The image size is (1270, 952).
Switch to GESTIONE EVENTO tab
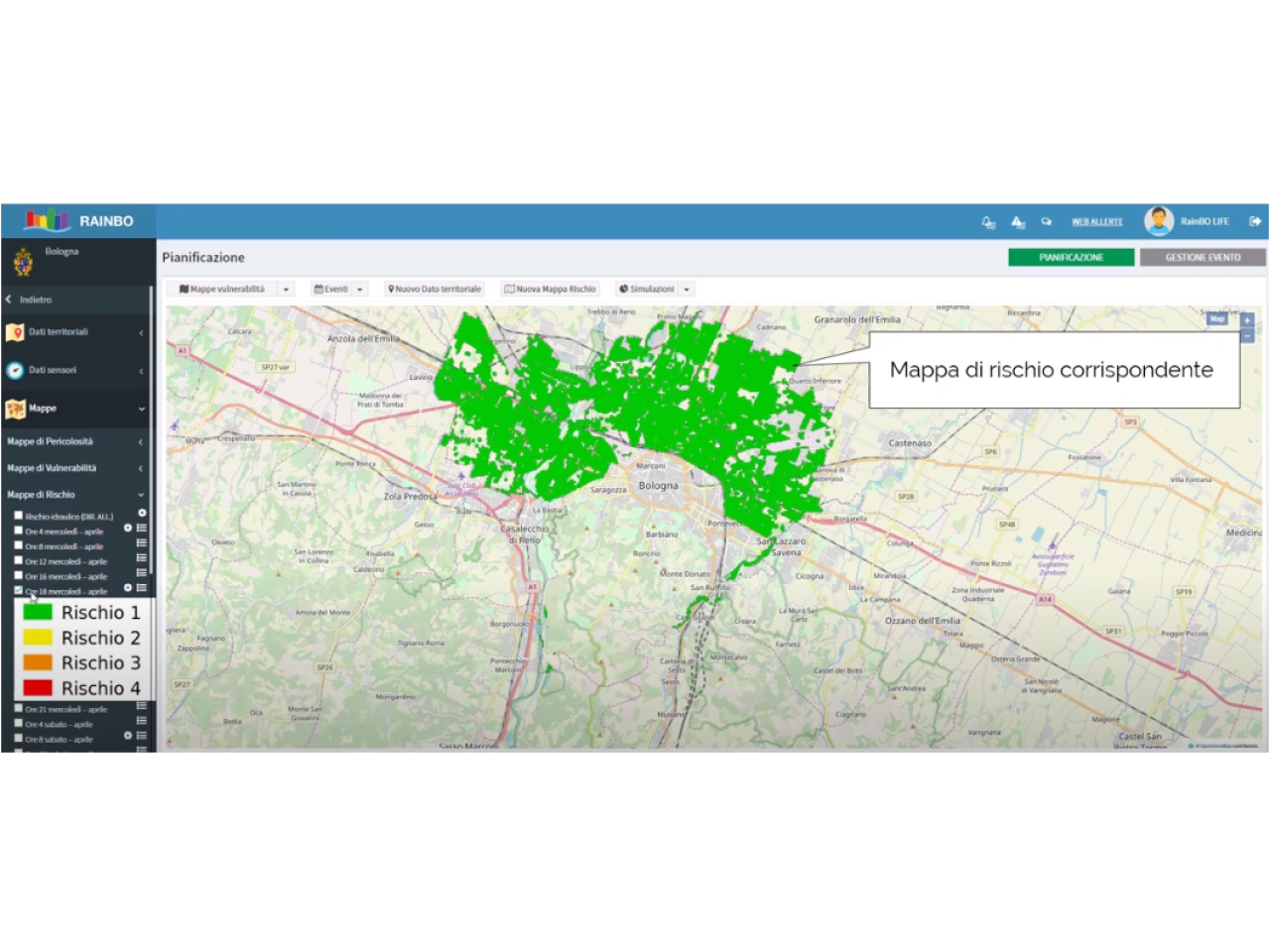coord(1203,257)
